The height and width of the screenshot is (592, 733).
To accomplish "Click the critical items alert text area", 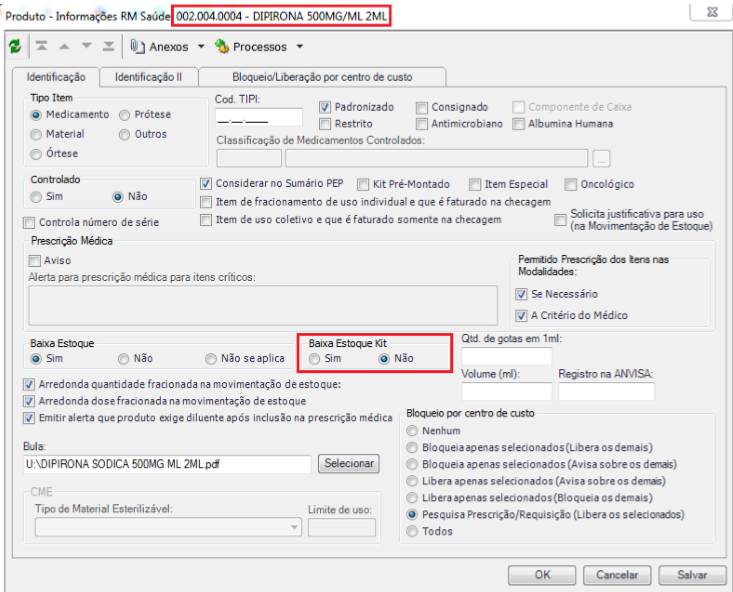I will [263, 305].
